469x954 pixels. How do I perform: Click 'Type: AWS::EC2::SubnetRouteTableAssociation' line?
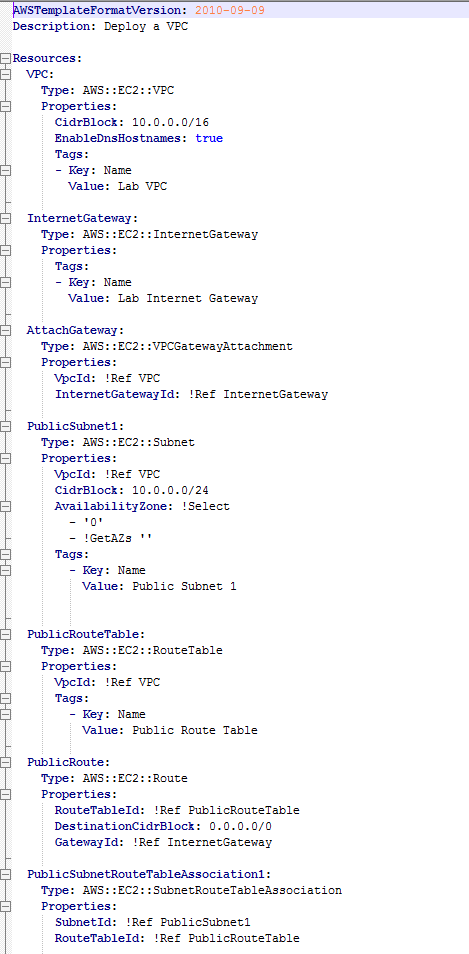point(192,890)
